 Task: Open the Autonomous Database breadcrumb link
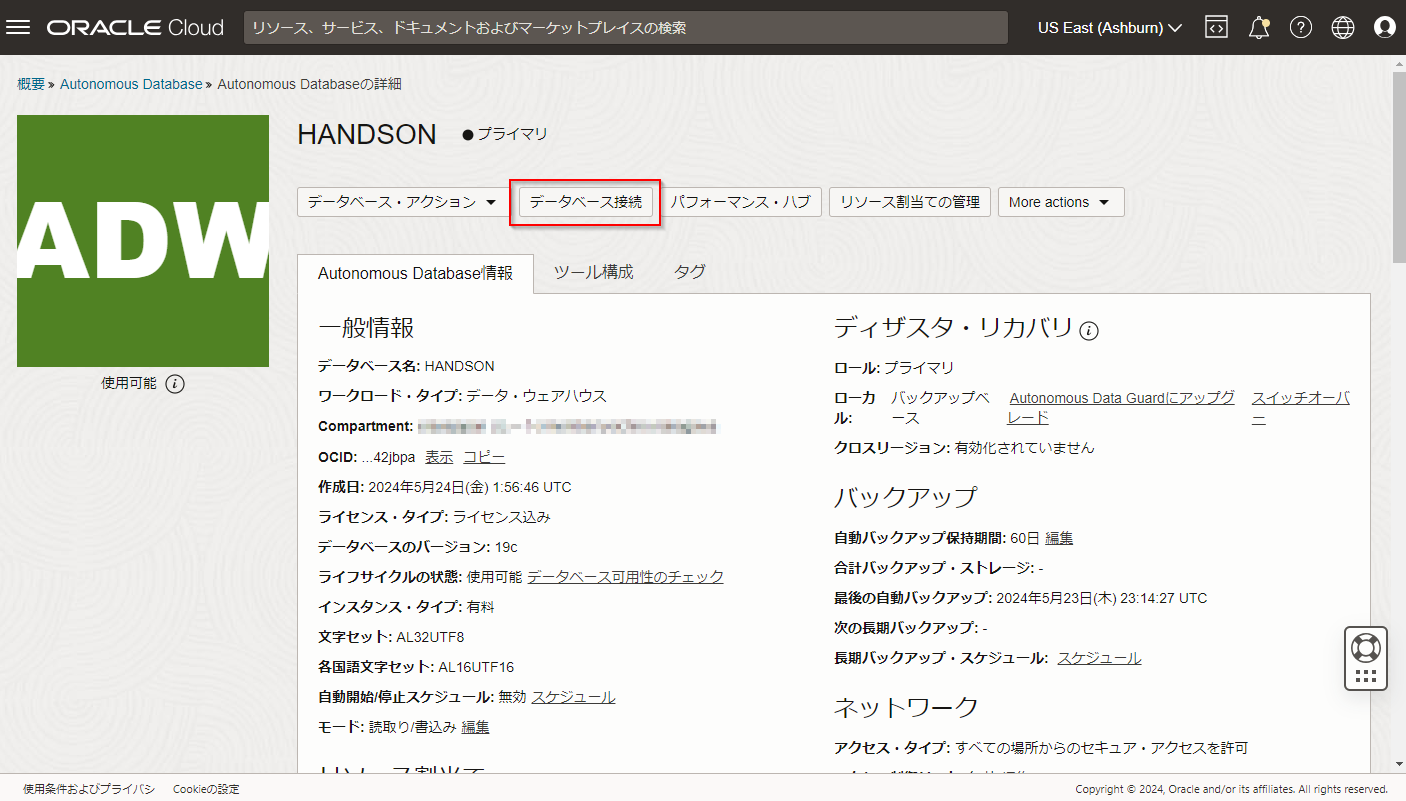click(x=131, y=84)
